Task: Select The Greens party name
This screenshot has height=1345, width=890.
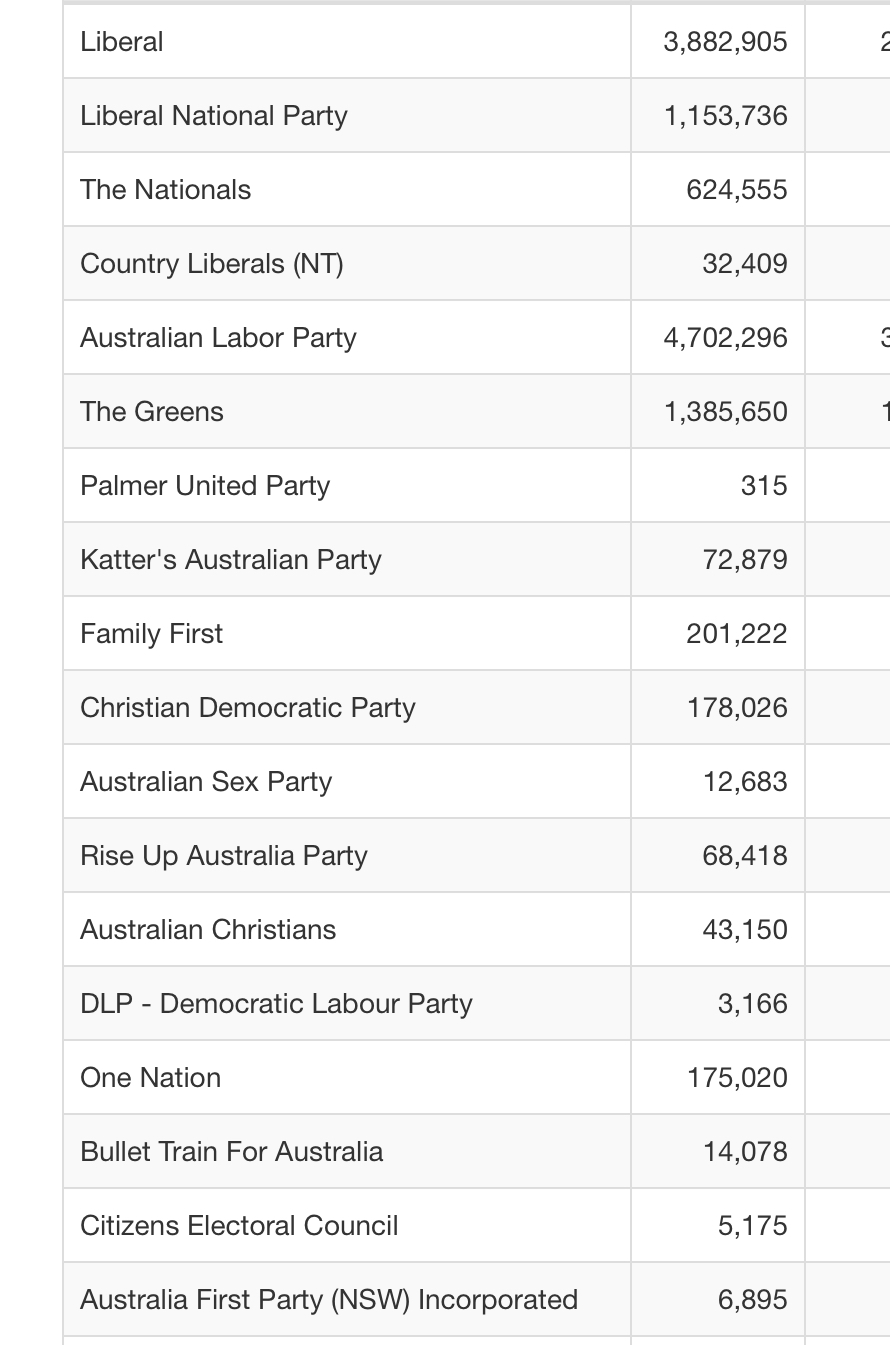Action: tap(151, 412)
